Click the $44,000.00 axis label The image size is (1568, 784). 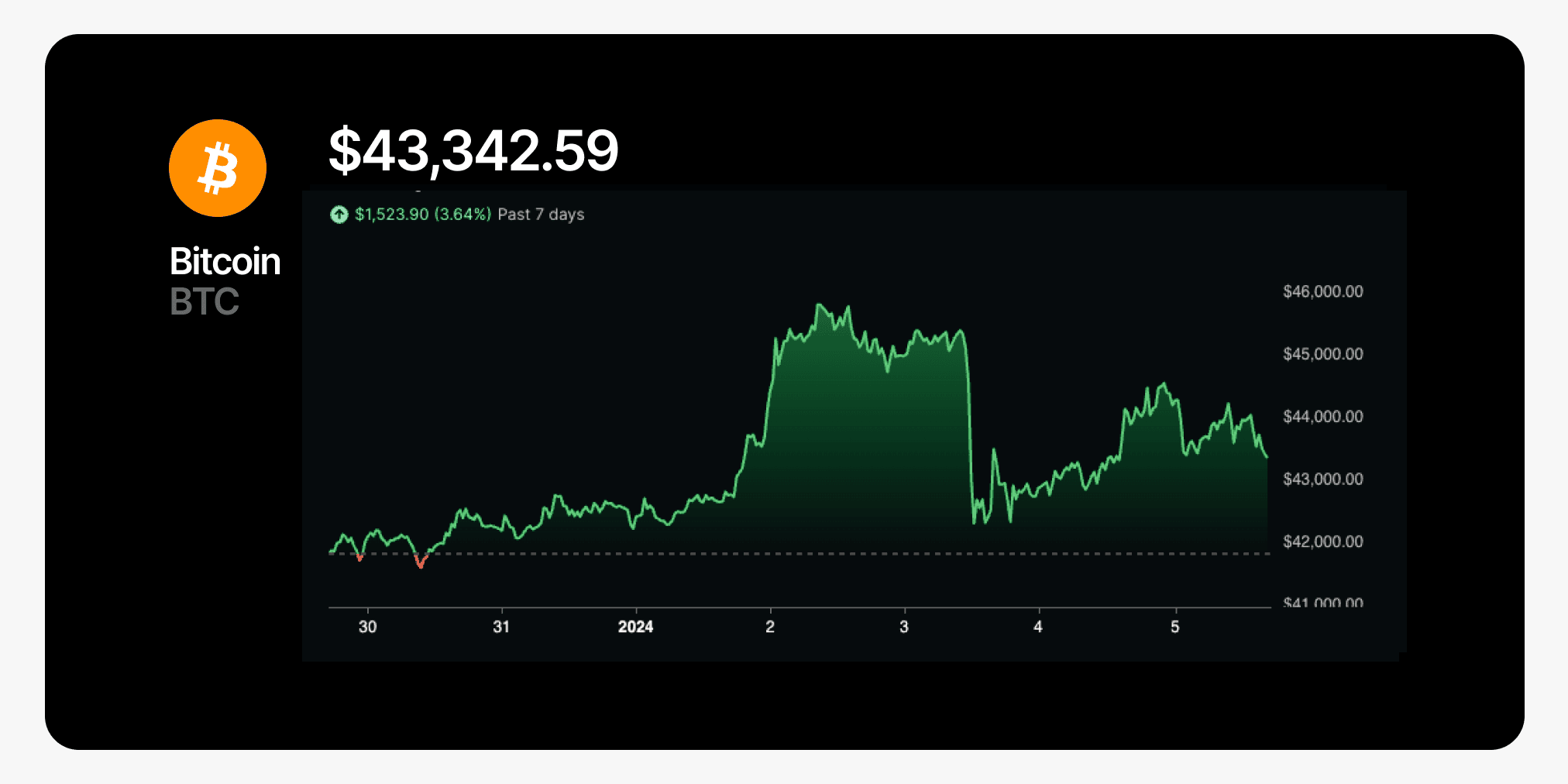1323,417
